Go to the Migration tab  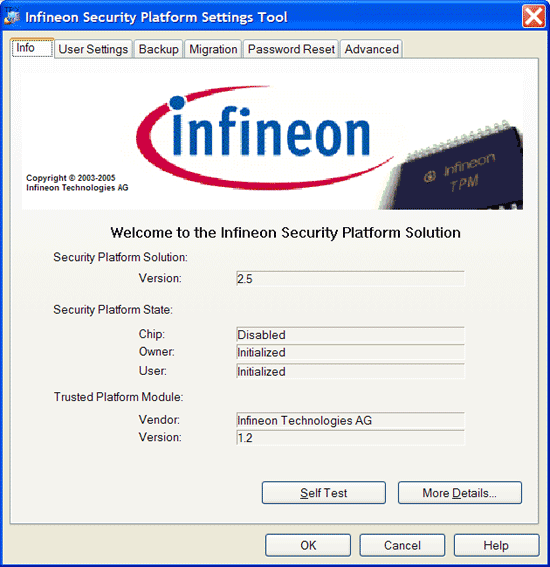213,49
